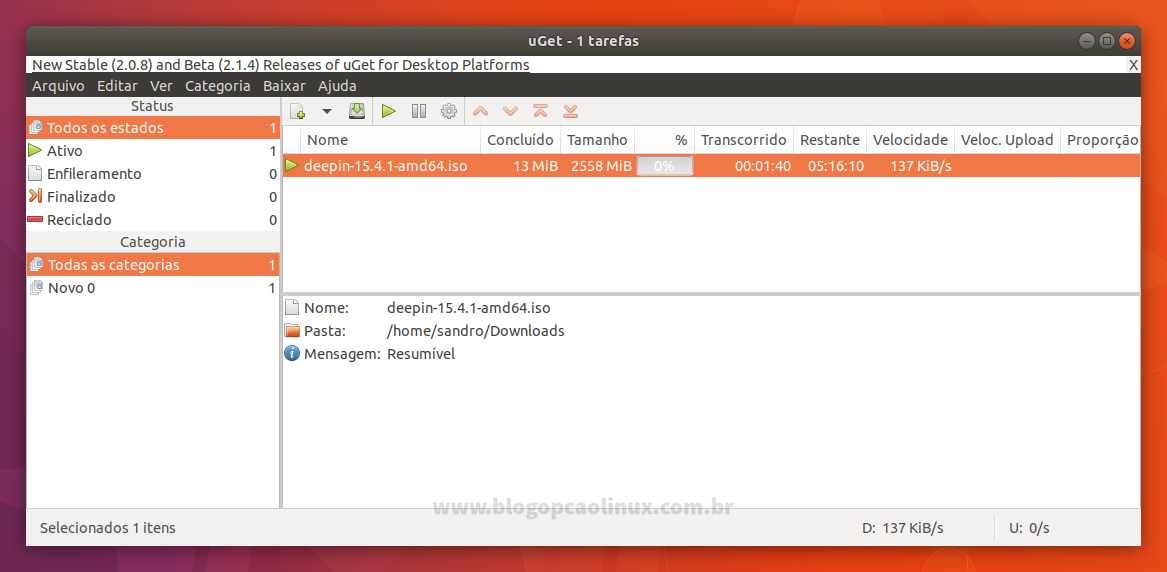Open the new download dropdown arrow
Screen dimensions: 1167x572
326,112
